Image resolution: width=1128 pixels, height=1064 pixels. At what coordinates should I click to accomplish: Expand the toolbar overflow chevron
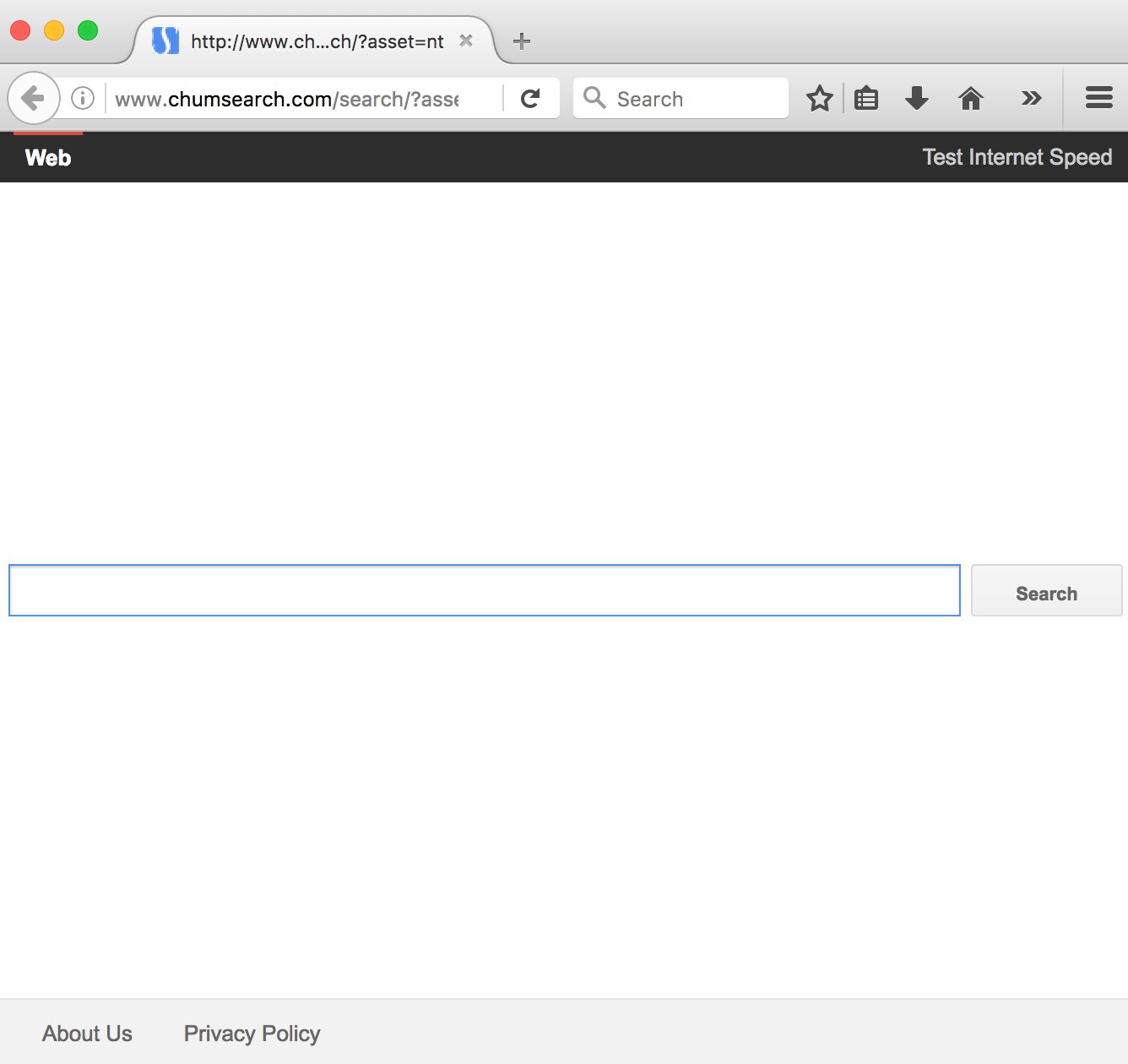tap(1031, 99)
